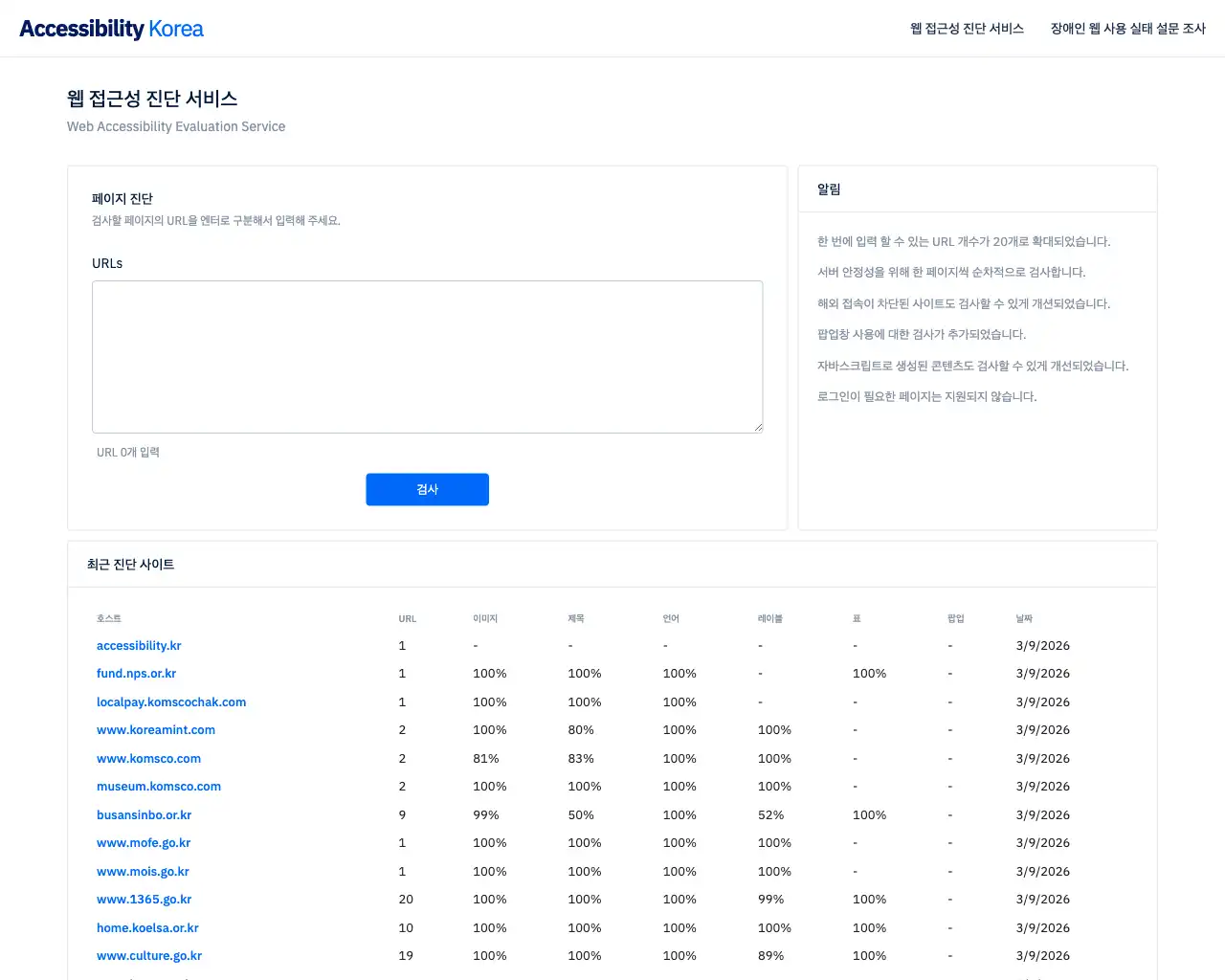
Task: Open the busansinbo.or.kr link
Action: tap(144, 815)
